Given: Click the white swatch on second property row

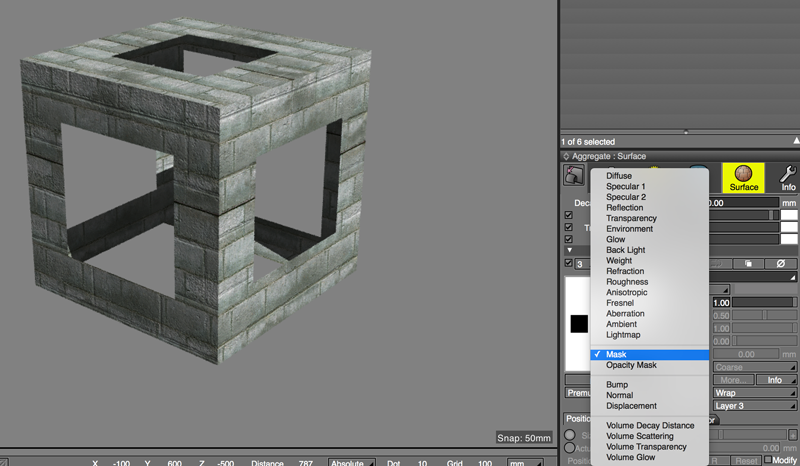Looking at the screenshot, I should coord(789,227).
